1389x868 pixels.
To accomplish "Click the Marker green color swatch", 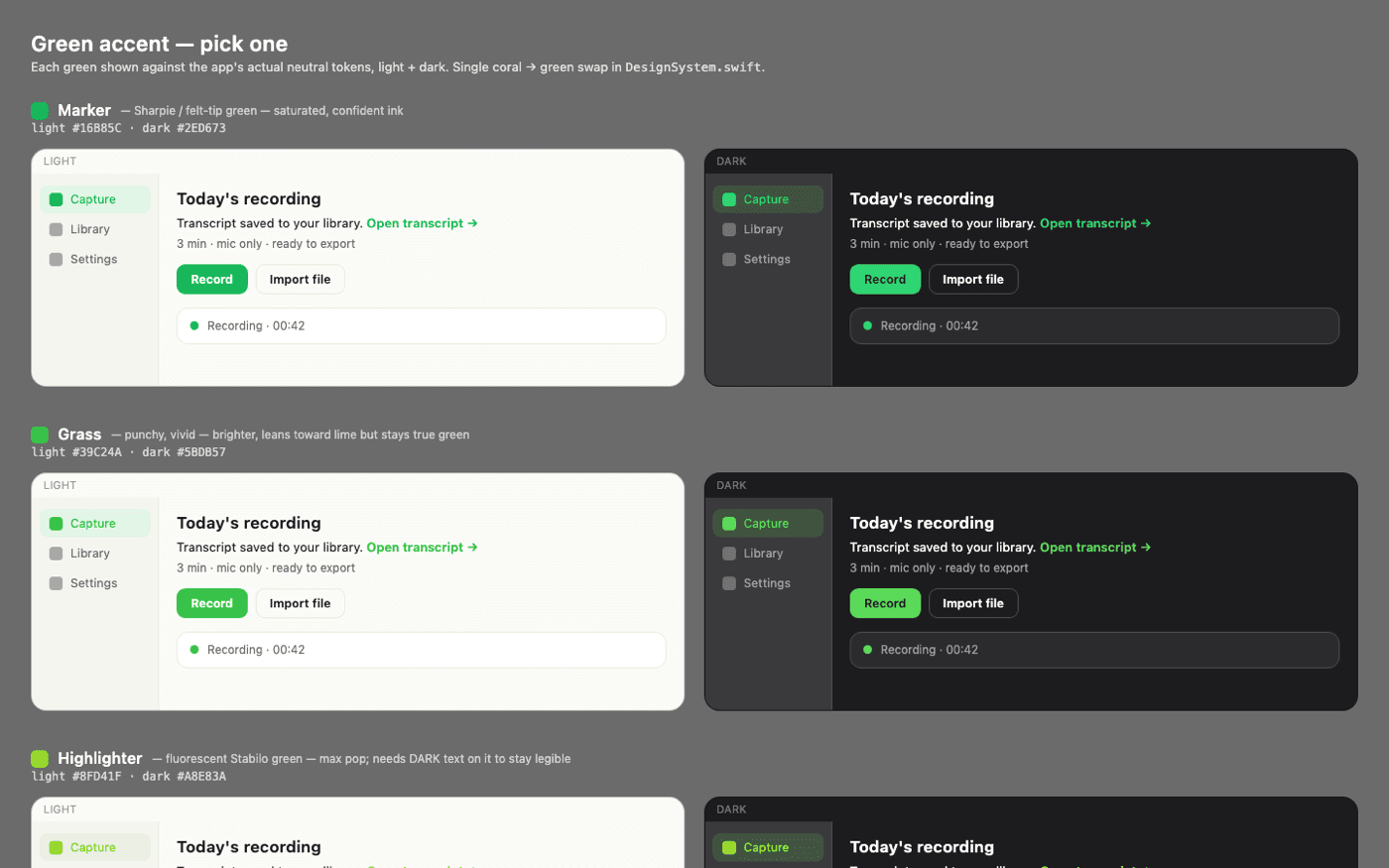I will pyautogui.click(x=40, y=110).
